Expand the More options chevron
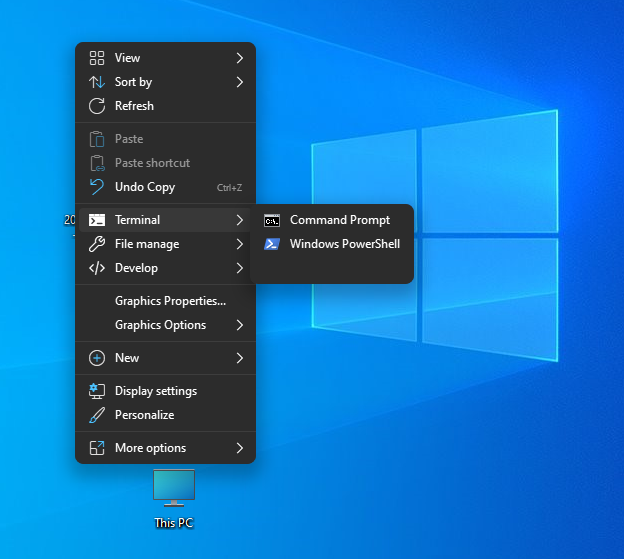Screen dimensions: 624x559 click(x=240, y=448)
